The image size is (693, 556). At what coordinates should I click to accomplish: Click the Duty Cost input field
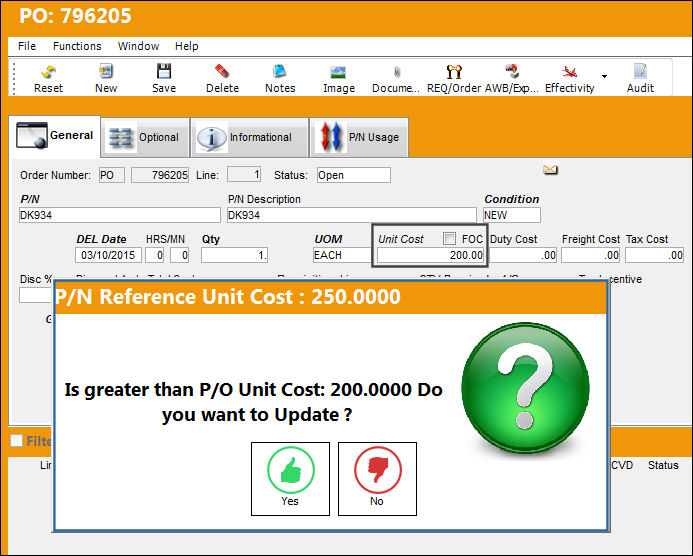523,255
